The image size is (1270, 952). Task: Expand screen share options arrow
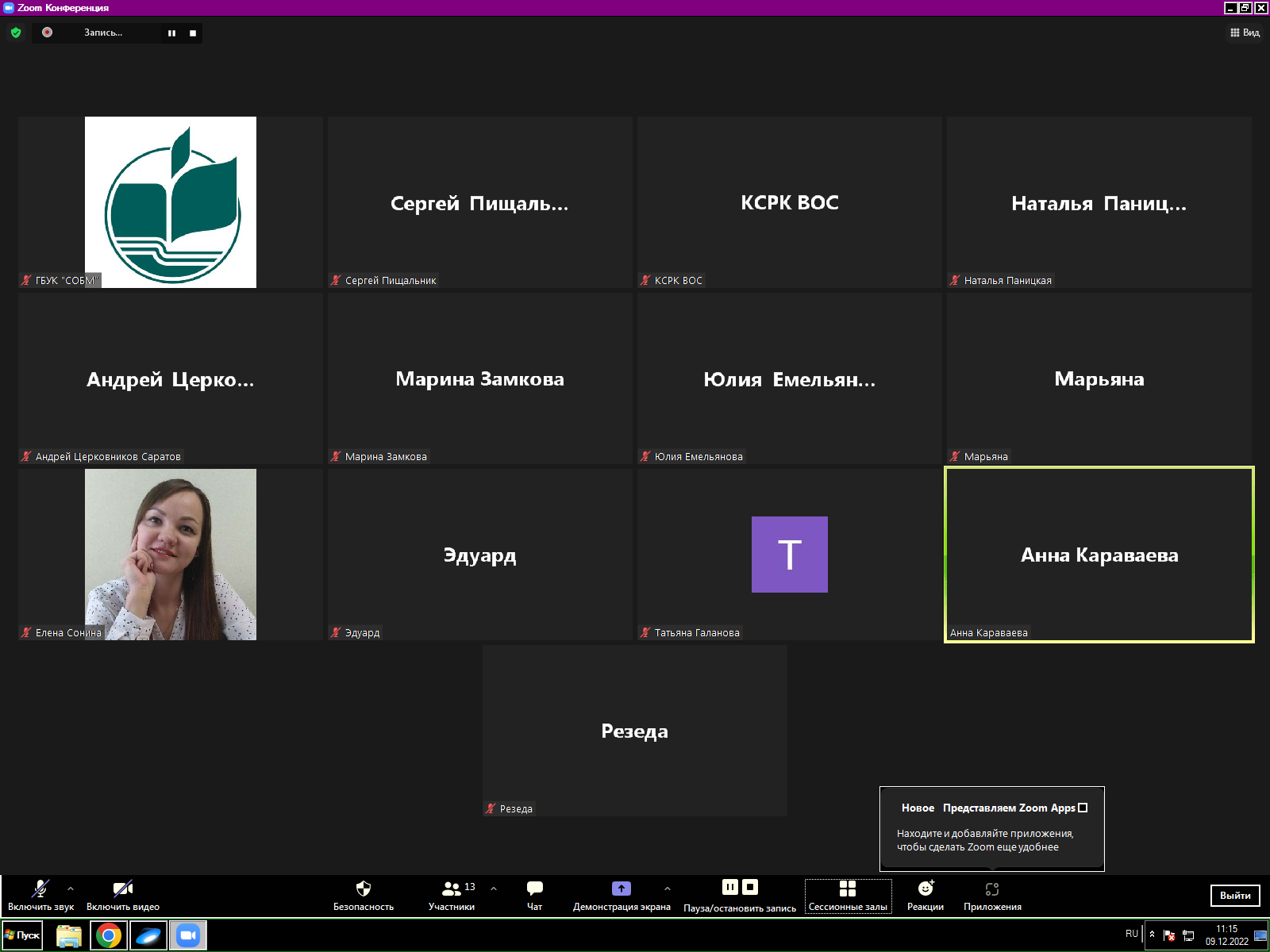click(668, 889)
